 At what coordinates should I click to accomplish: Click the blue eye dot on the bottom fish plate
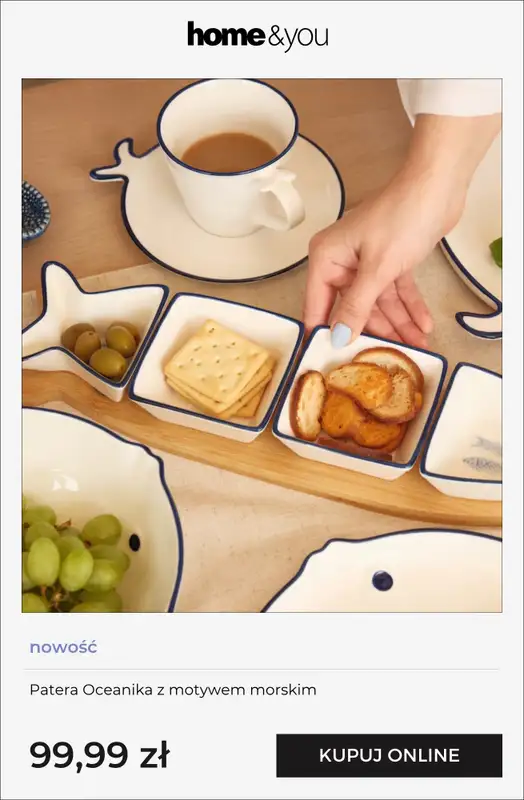click(x=382, y=581)
